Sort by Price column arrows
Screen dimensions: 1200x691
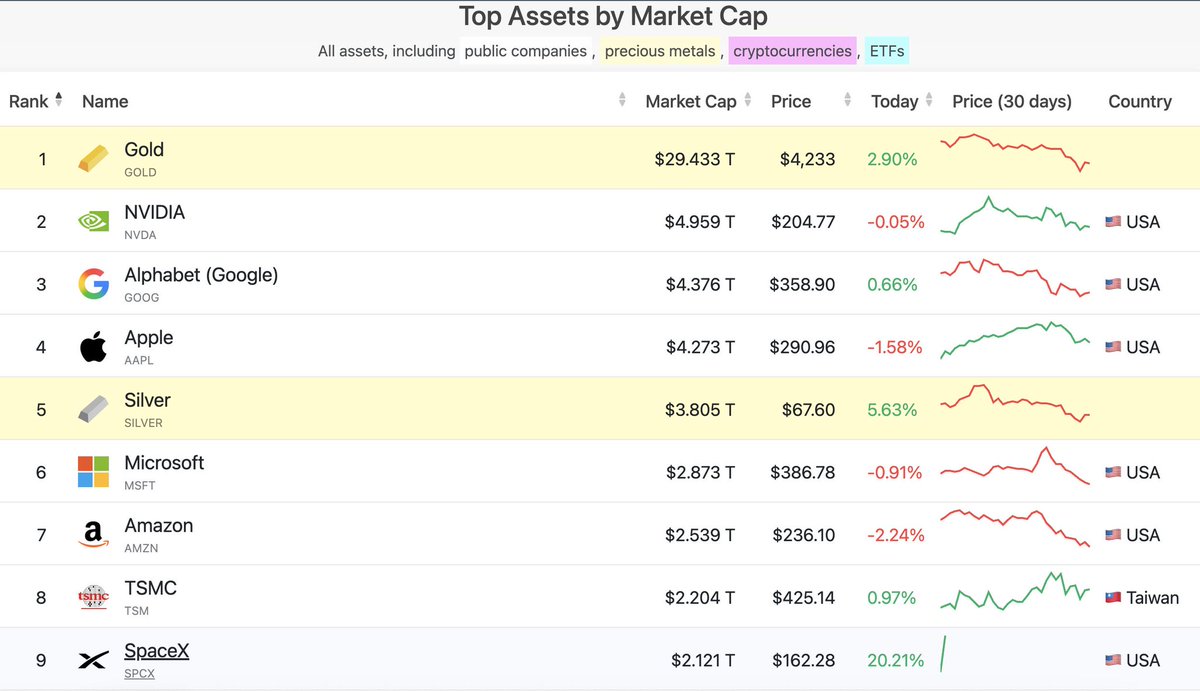point(848,100)
